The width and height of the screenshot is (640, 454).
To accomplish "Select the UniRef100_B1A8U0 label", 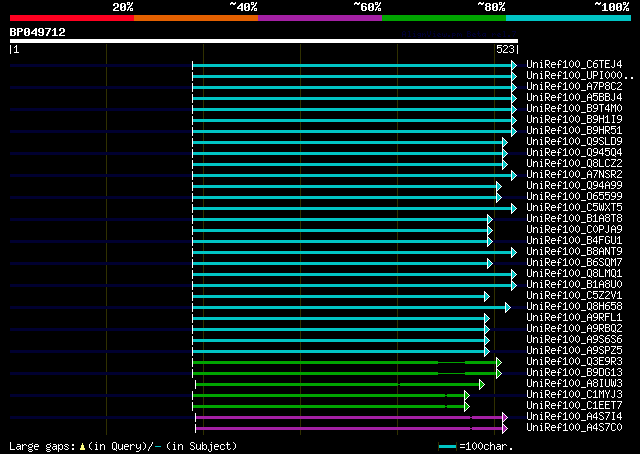I will point(574,285).
